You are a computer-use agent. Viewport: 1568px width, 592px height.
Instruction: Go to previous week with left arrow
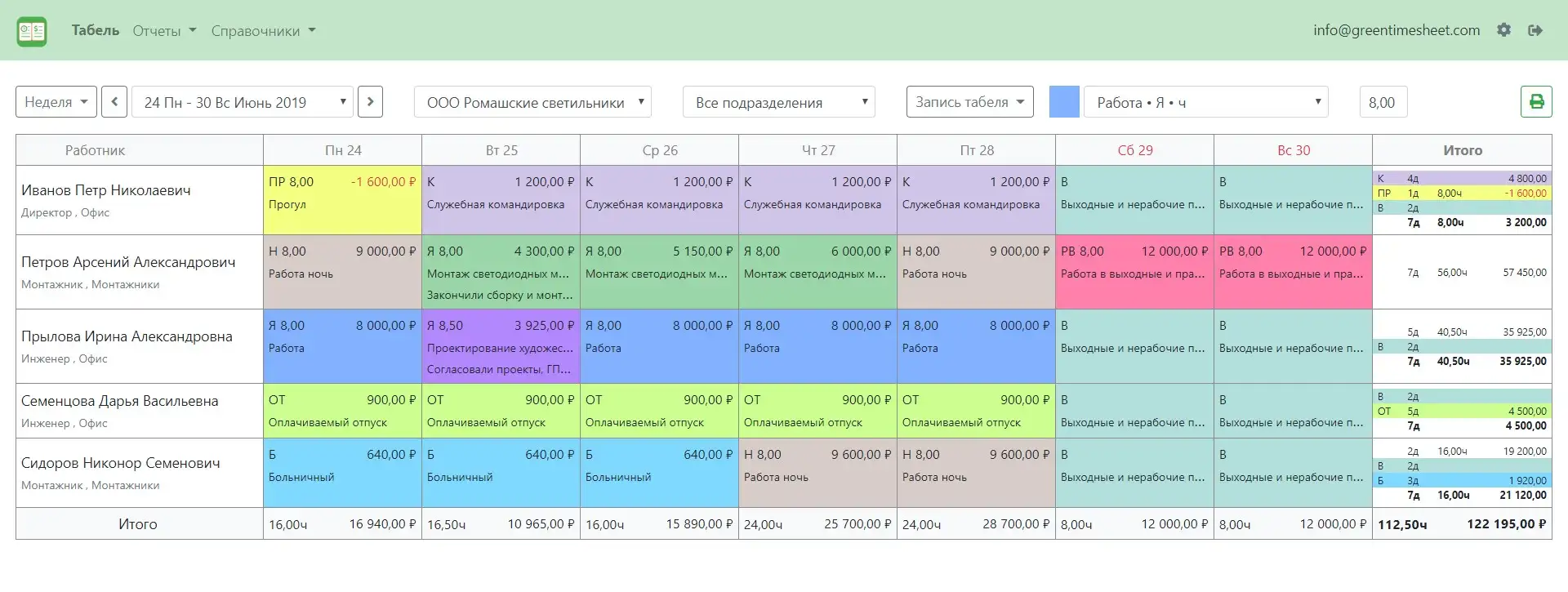click(114, 102)
